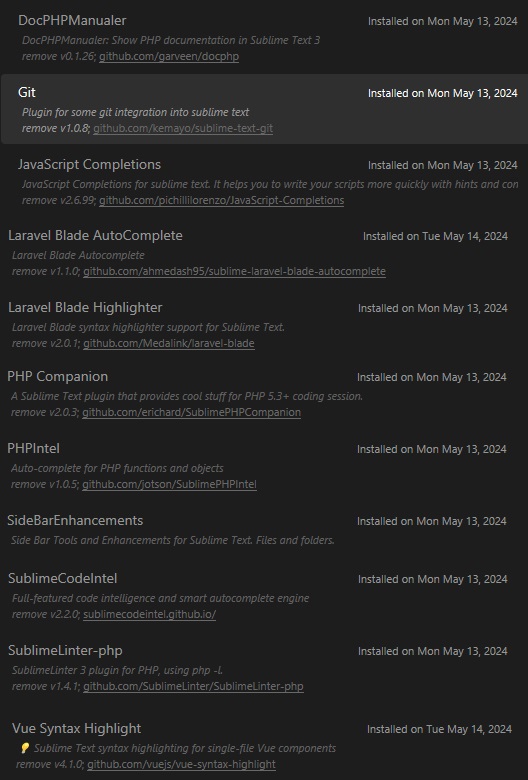The image size is (528, 780).
Task: Open sublime-laravel-blade-autocomplete GitHub link
Action: coord(234,272)
